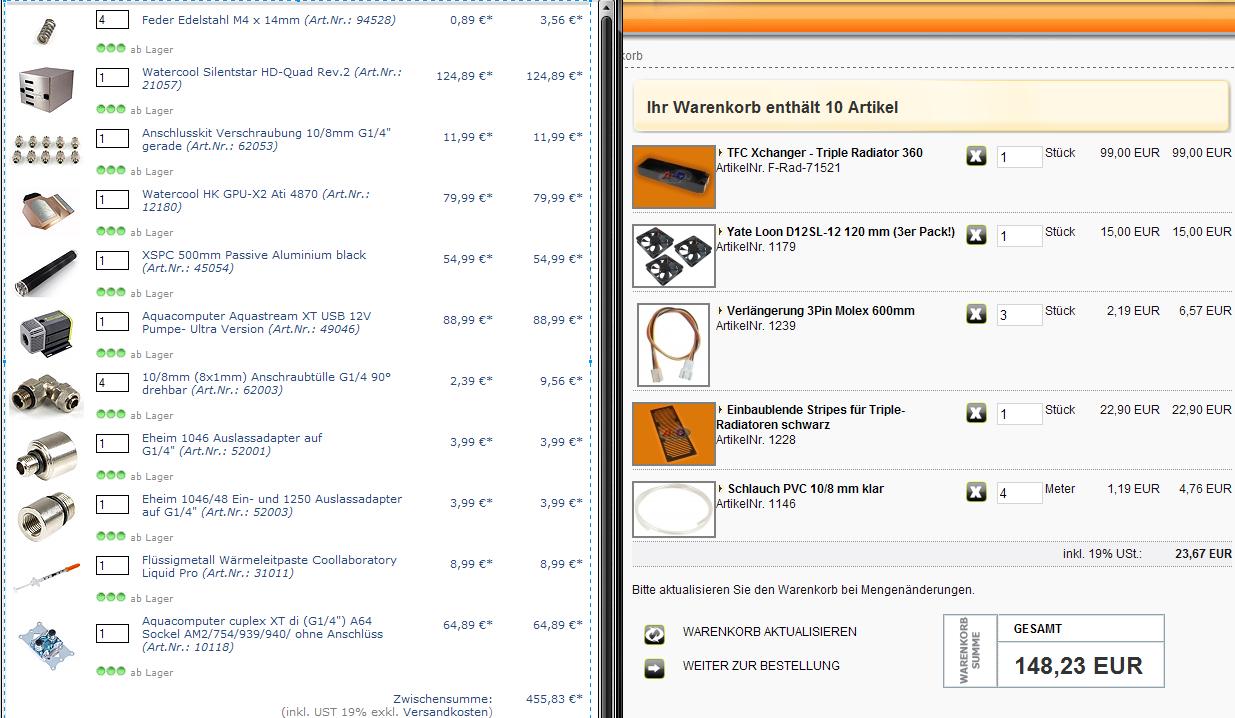Open Liquid Pro Wärmeleitpaste syringe thumbnail

coord(46,577)
